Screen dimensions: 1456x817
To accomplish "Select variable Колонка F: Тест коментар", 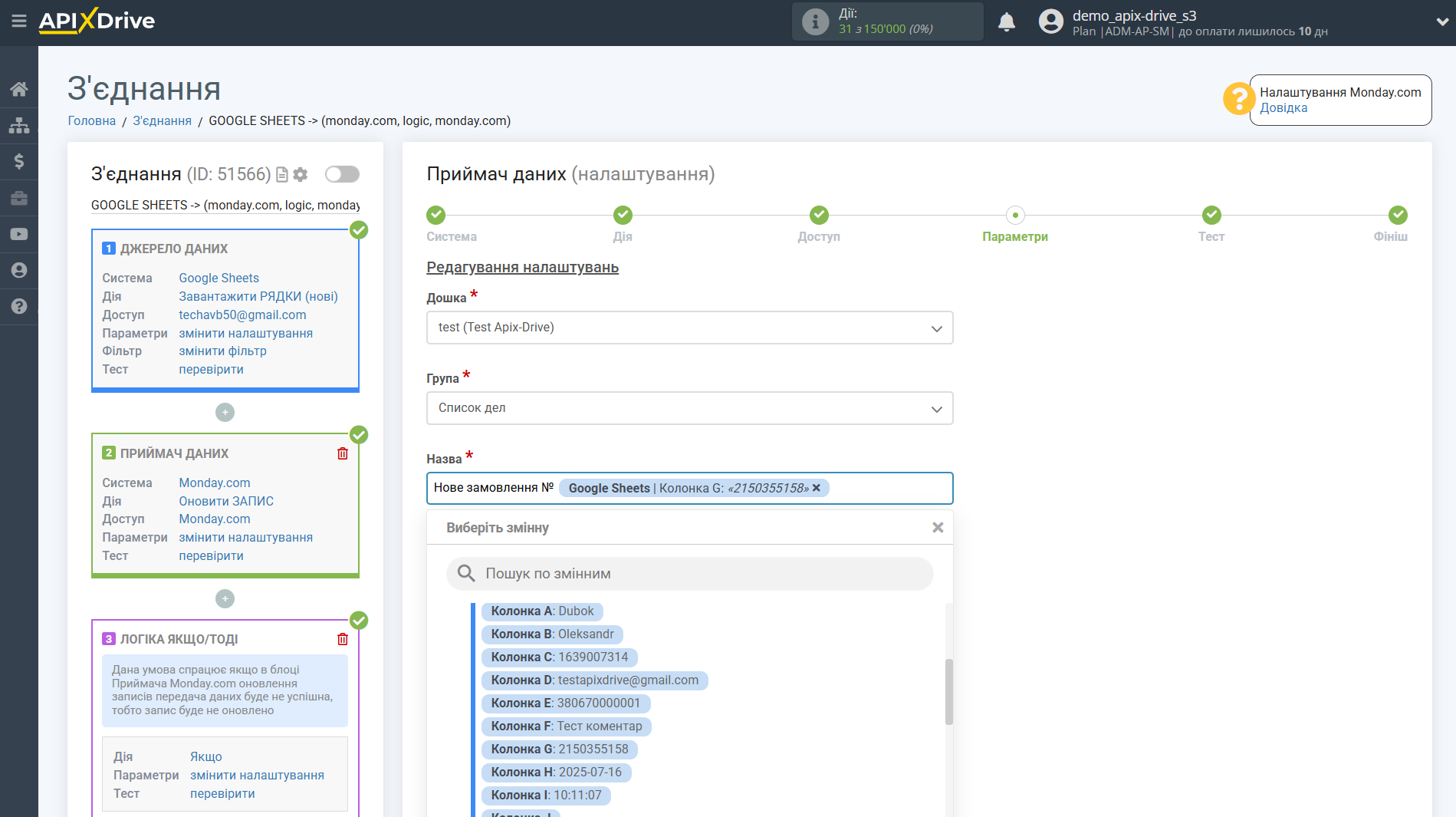I will [567, 726].
